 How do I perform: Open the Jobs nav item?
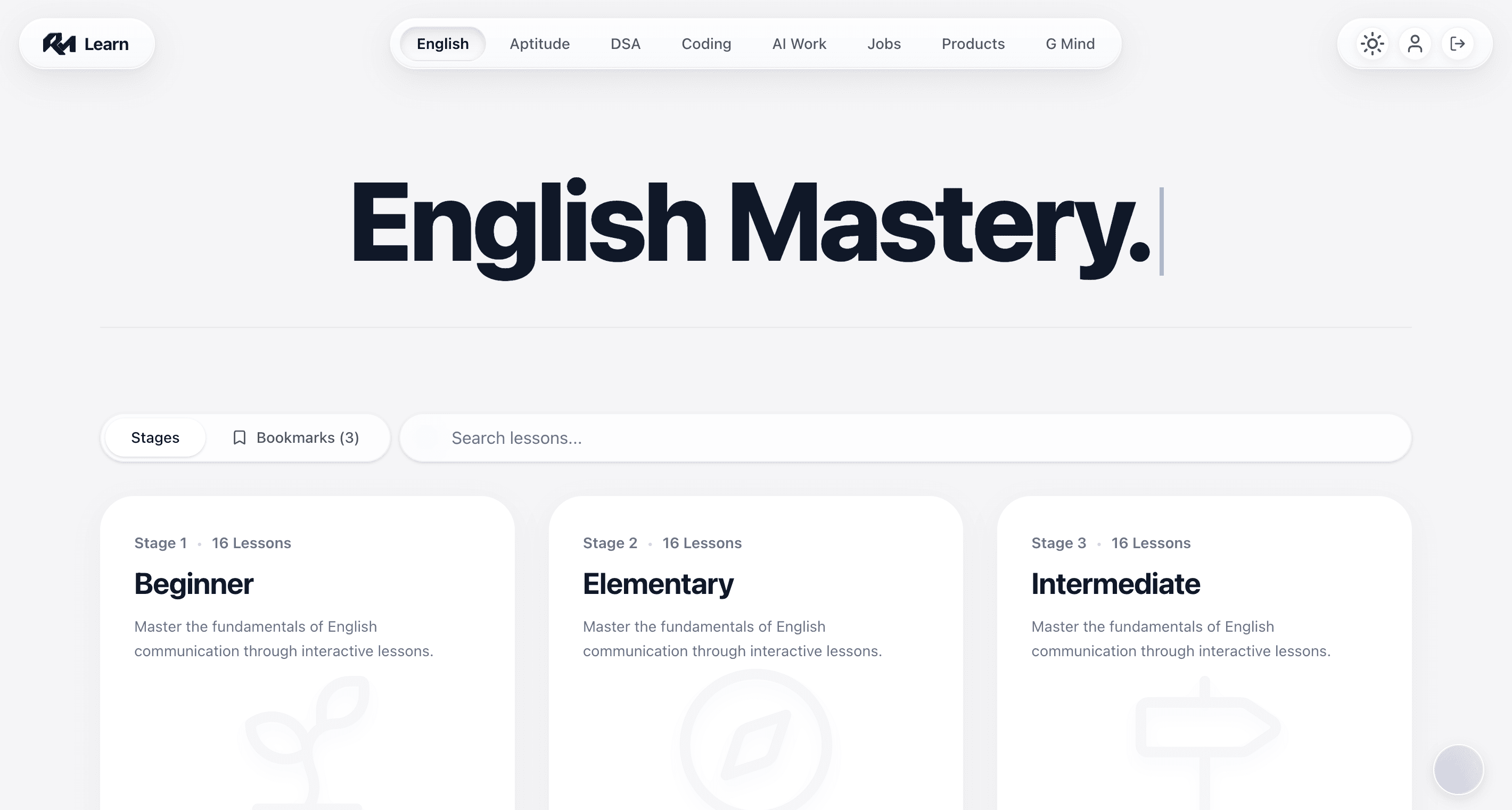tap(884, 44)
